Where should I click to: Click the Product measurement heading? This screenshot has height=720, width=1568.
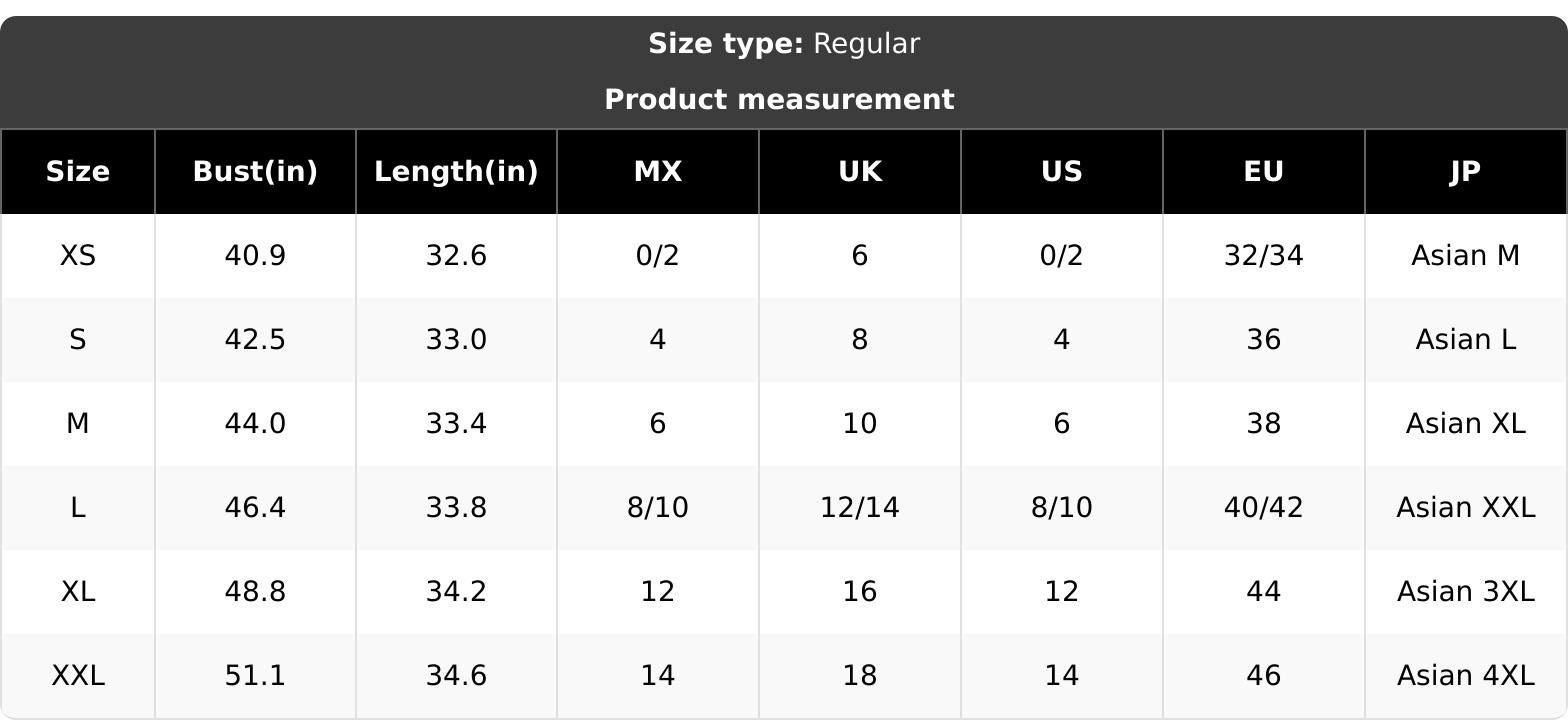coord(780,100)
